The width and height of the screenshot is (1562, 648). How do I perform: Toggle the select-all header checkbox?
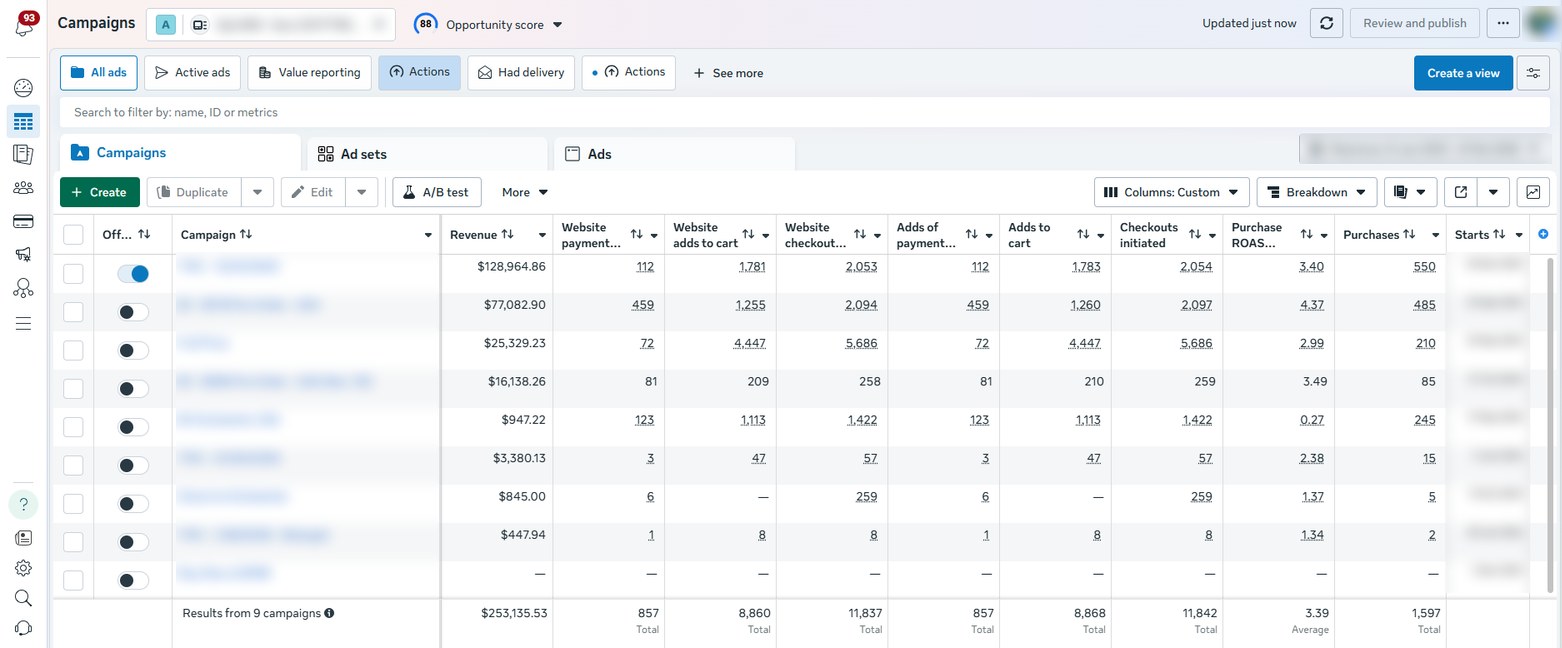(73, 235)
